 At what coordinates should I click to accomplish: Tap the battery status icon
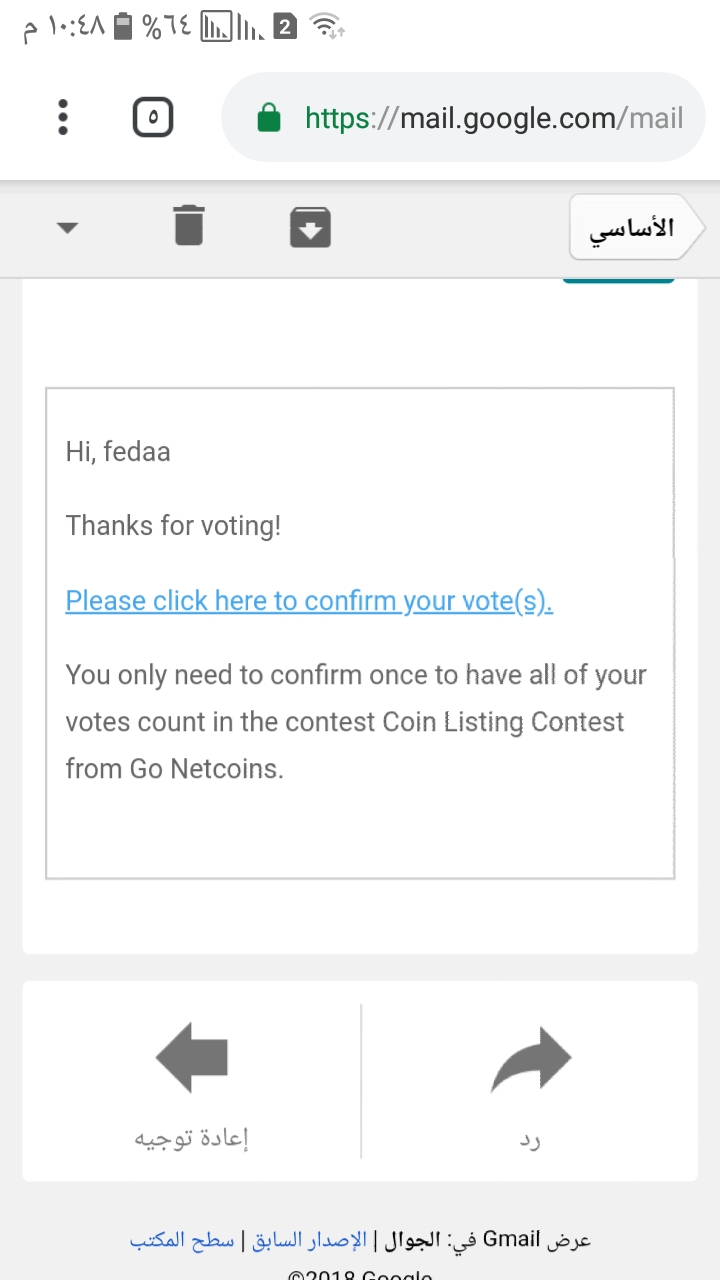[122, 27]
